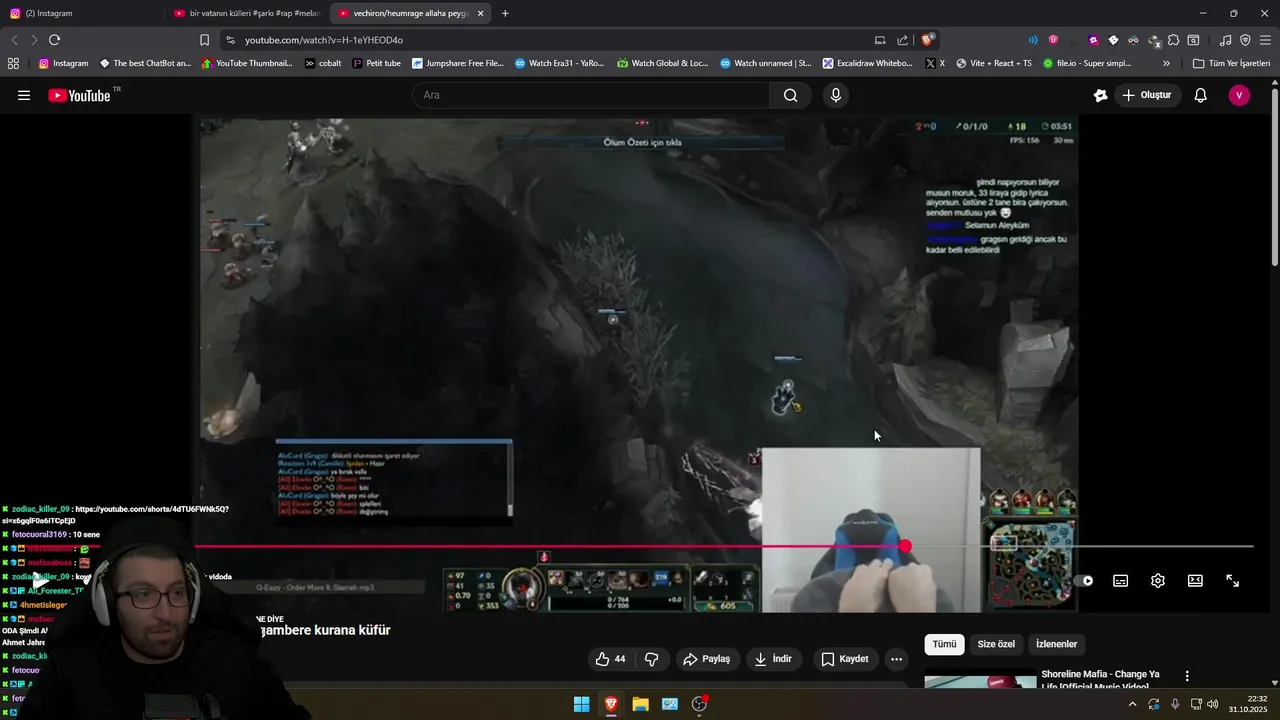Viewport: 1280px width, 720px height.
Task: Open the Instagram bookmark in bookmarks bar
Action: (x=63, y=63)
